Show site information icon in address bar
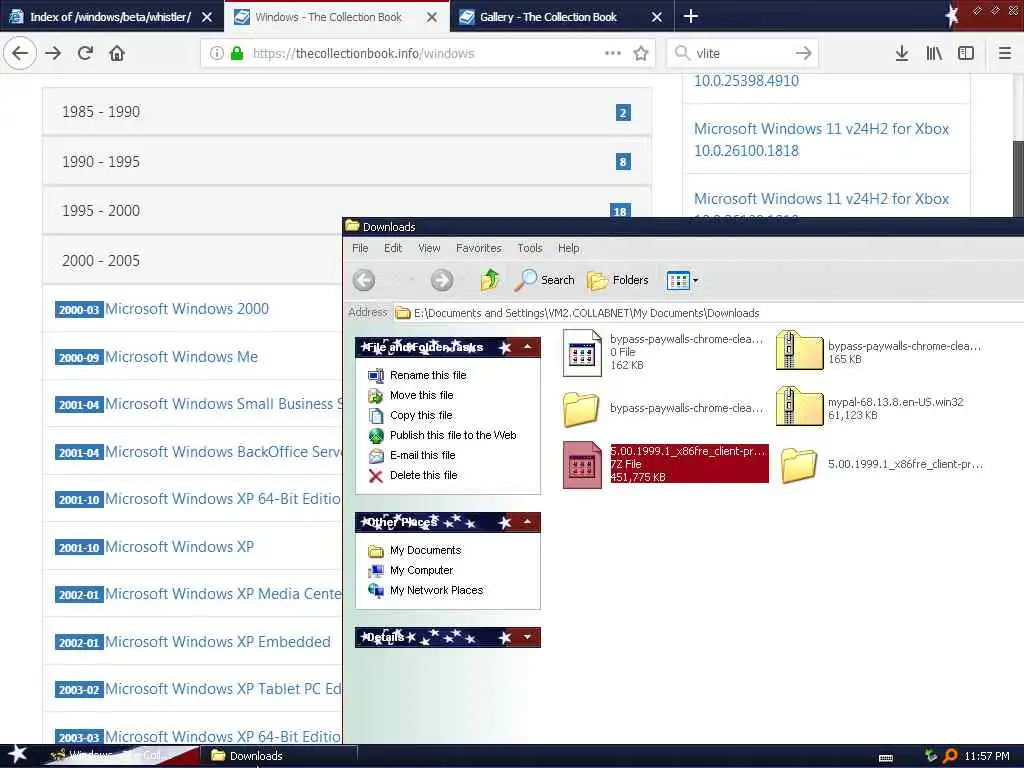The width and height of the screenshot is (1024, 768). pos(216,53)
